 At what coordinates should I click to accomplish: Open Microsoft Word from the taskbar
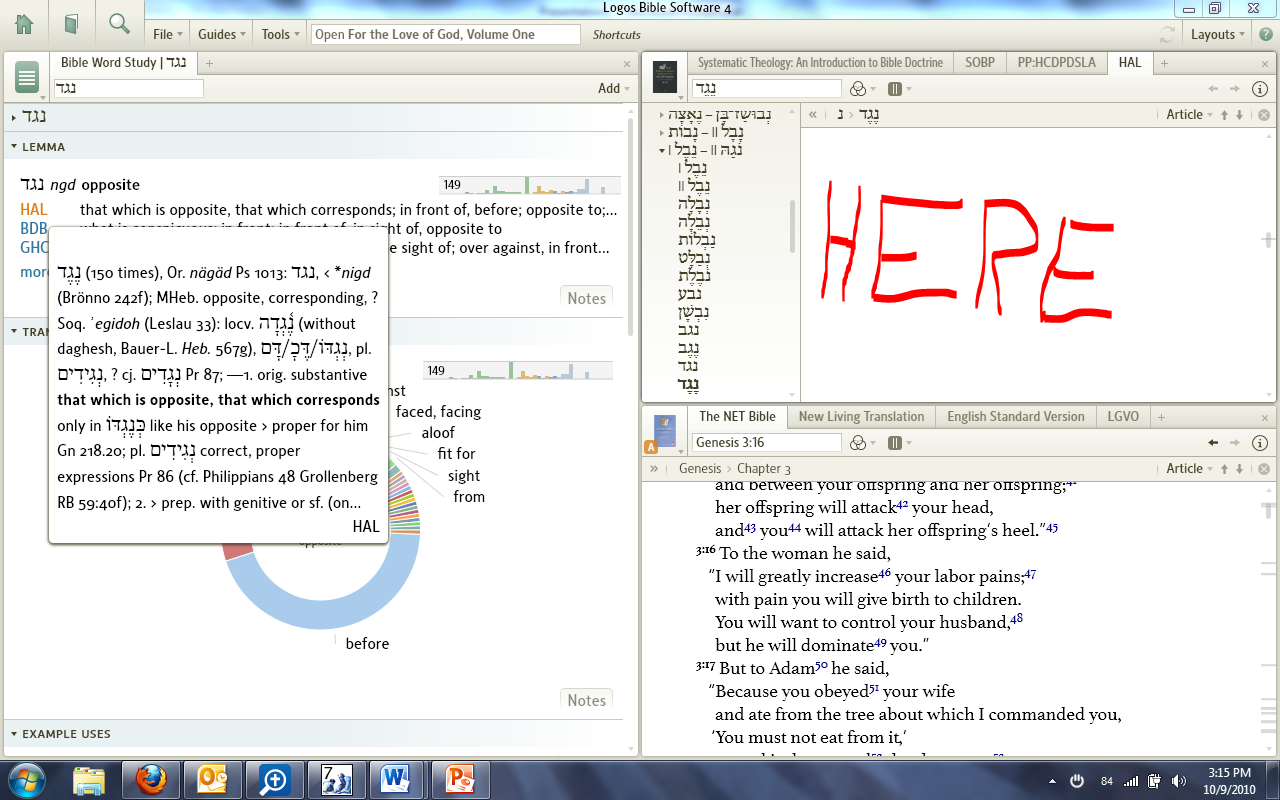397,779
